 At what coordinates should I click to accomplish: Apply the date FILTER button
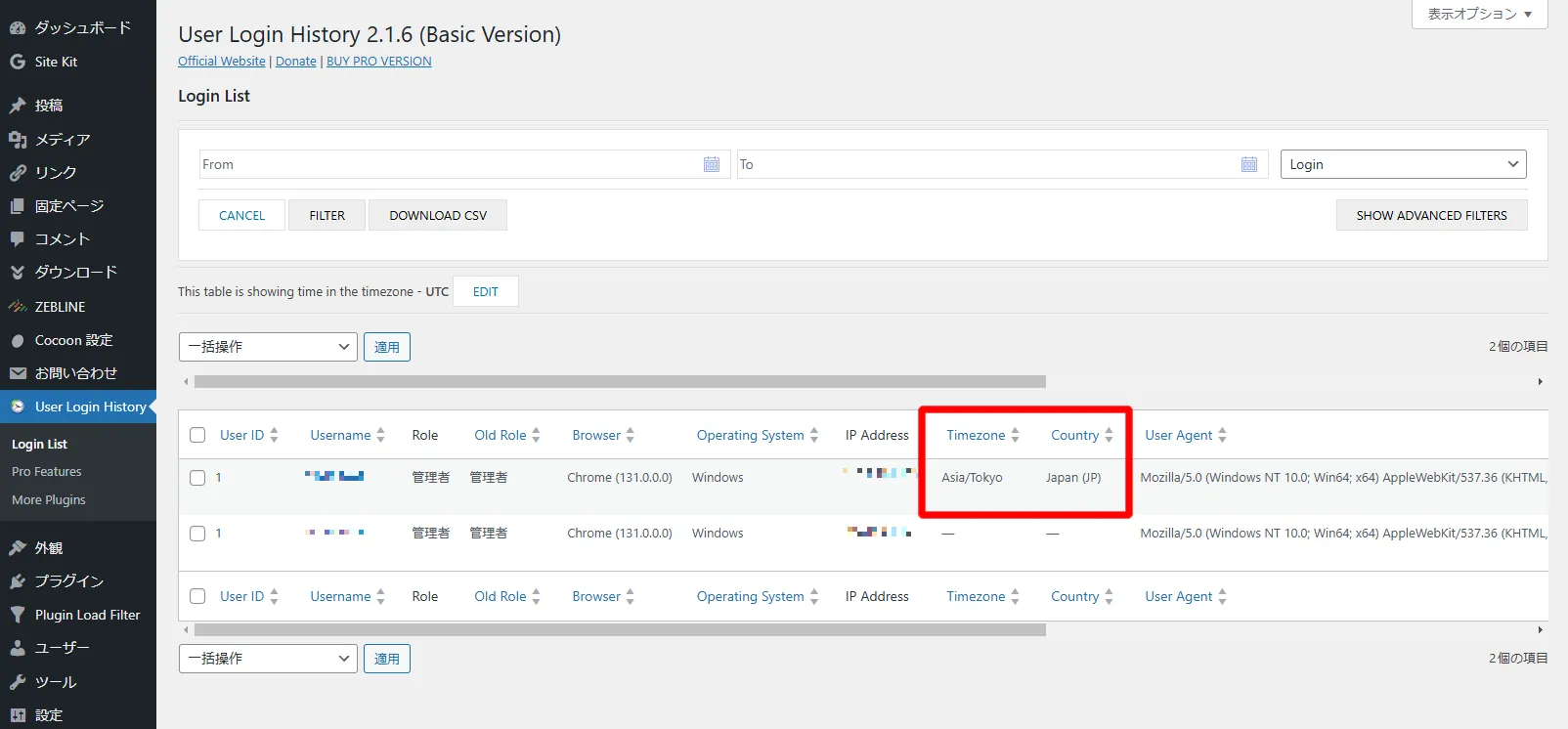(327, 215)
